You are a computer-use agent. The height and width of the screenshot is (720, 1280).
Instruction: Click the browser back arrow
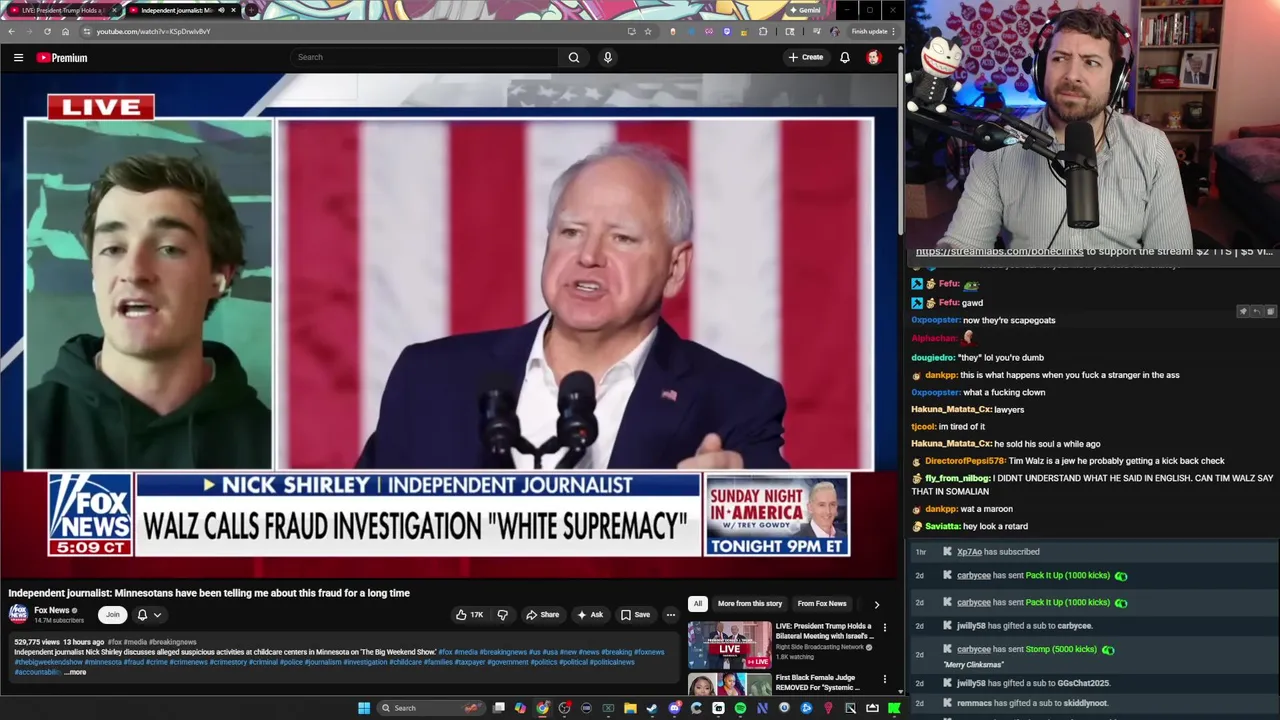(x=11, y=31)
